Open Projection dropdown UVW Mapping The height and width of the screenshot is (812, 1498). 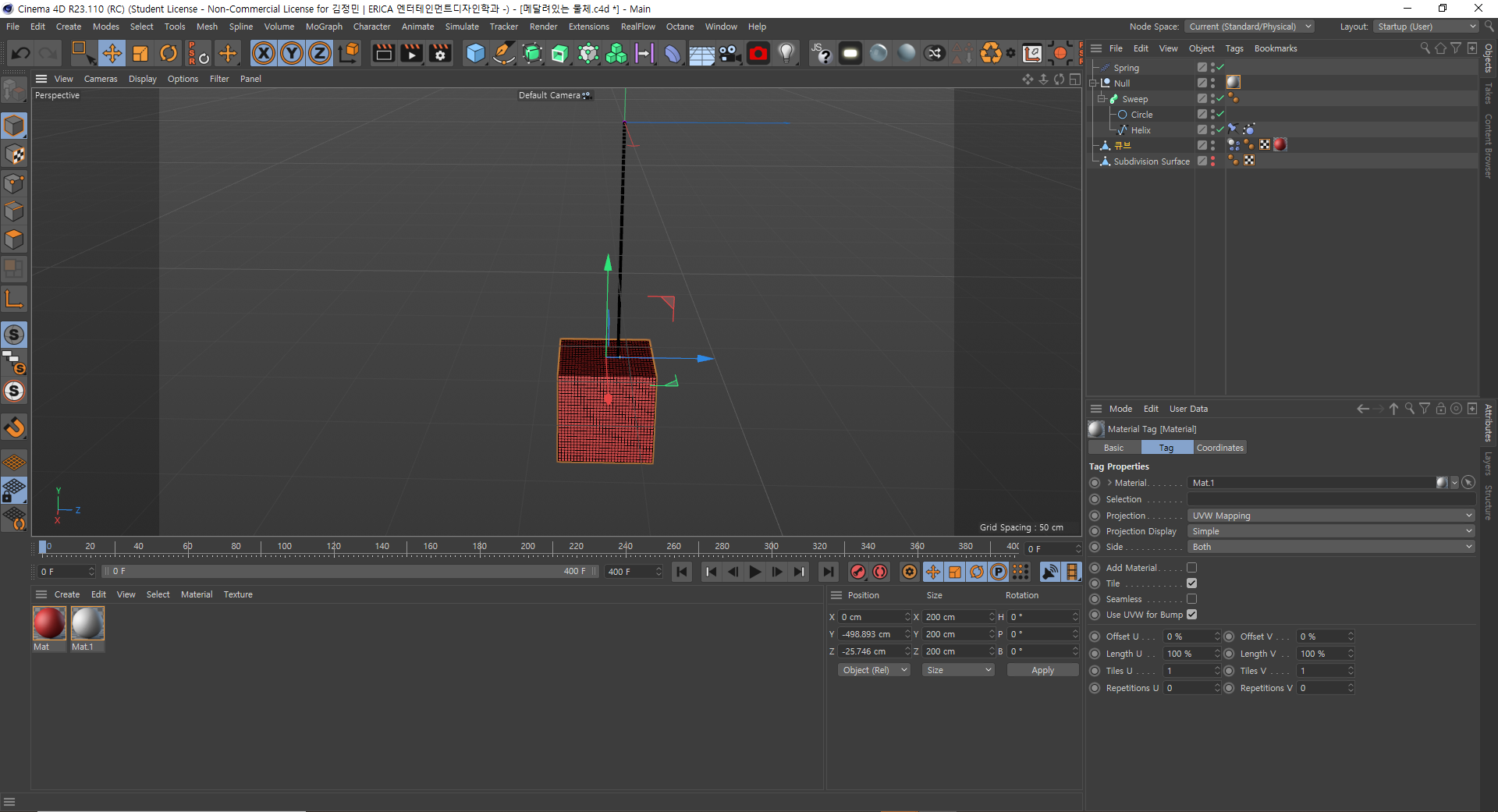coord(1331,516)
